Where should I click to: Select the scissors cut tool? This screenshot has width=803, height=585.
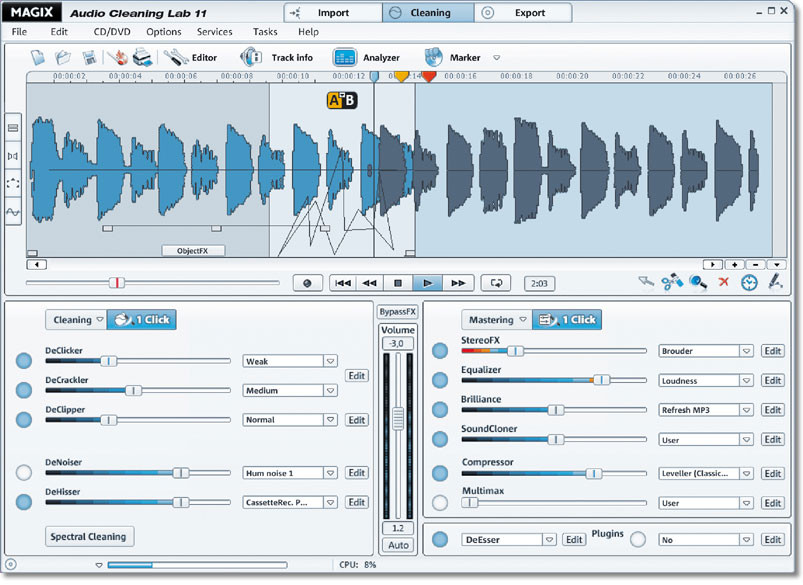[x=672, y=282]
